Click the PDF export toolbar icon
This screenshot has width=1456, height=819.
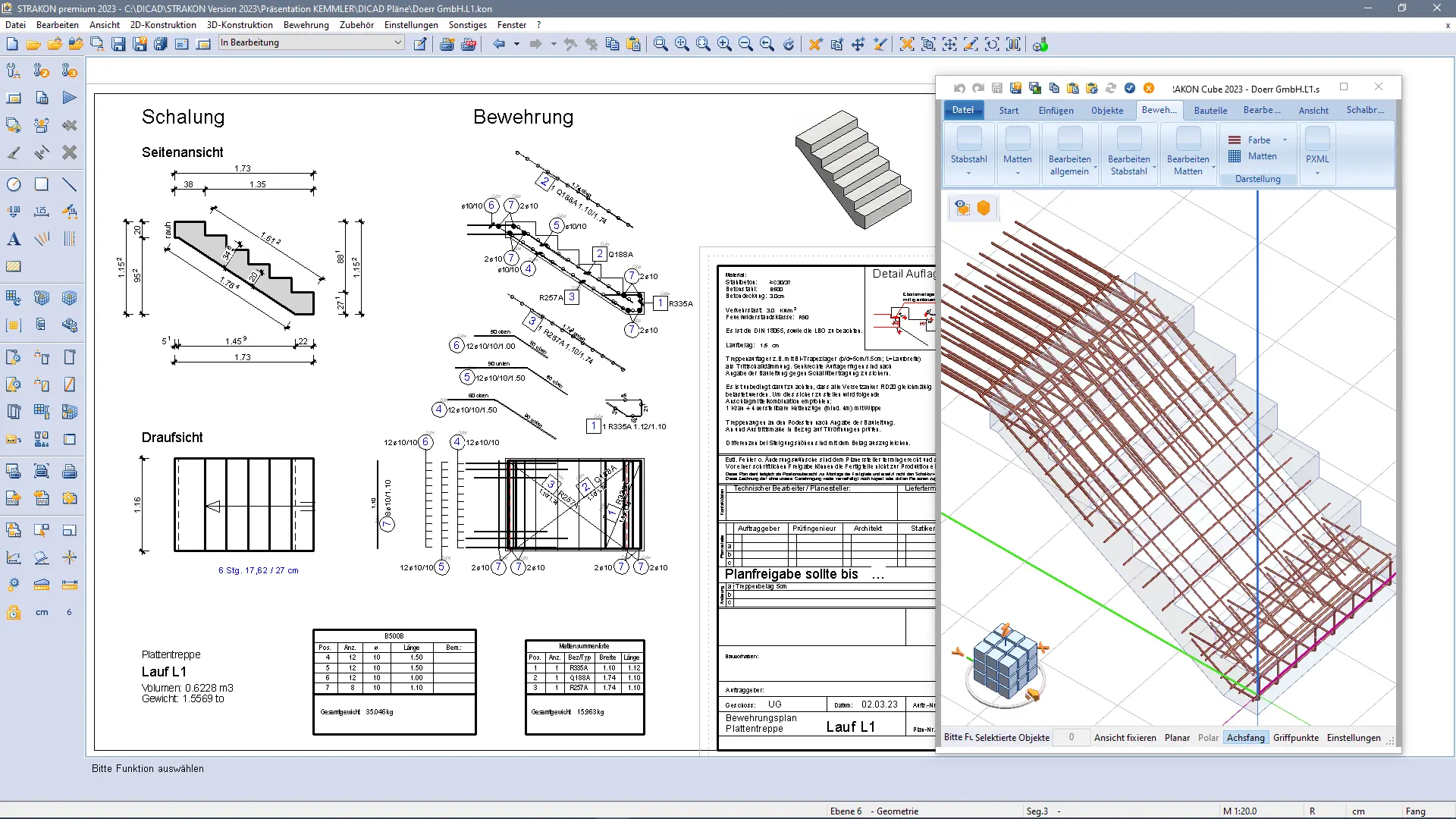tap(469, 45)
